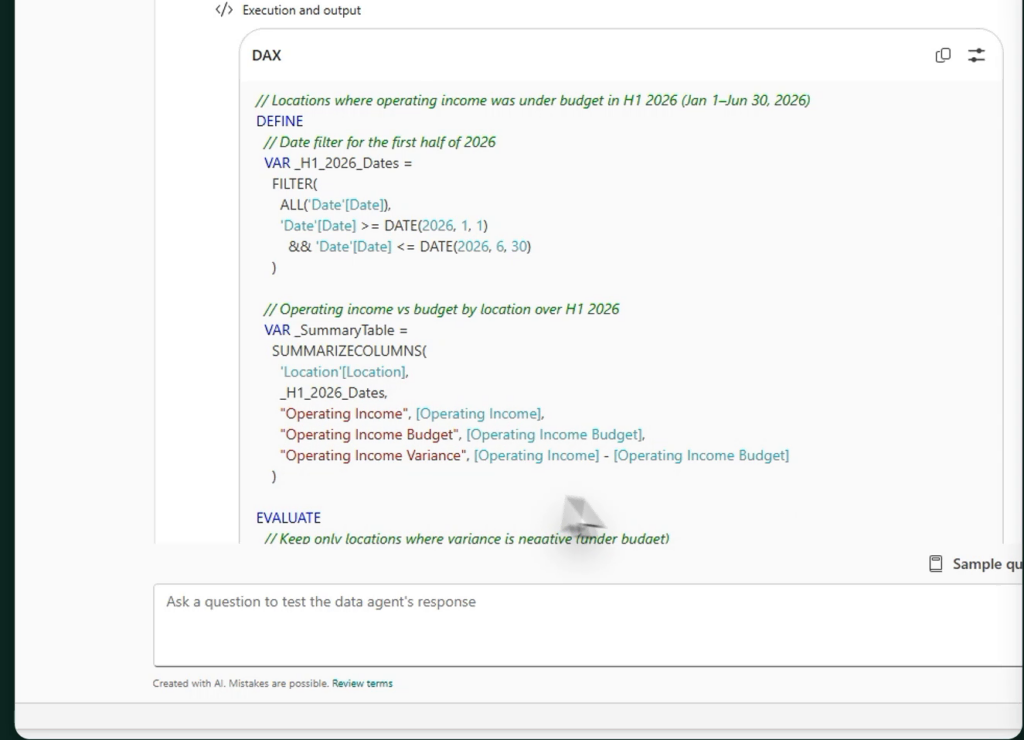Screen dimensions: 1024x740
Task: Copy the DAX code to clipboard
Action: [x=942, y=56]
